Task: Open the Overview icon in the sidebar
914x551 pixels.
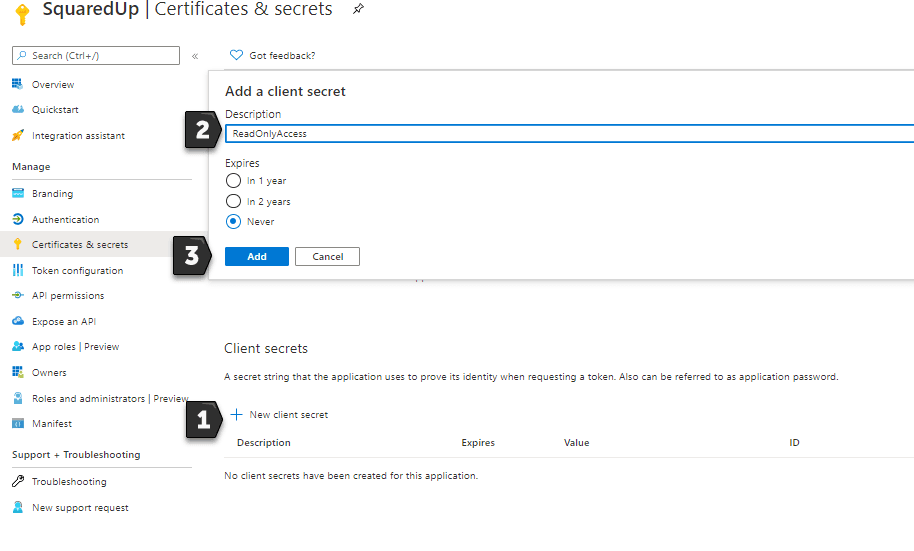Action: pos(17,84)
